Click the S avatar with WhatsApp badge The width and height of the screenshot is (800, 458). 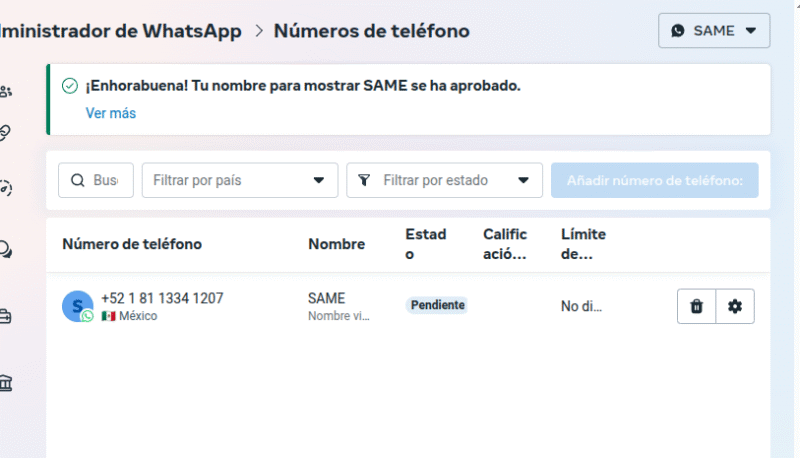[78, 306]
